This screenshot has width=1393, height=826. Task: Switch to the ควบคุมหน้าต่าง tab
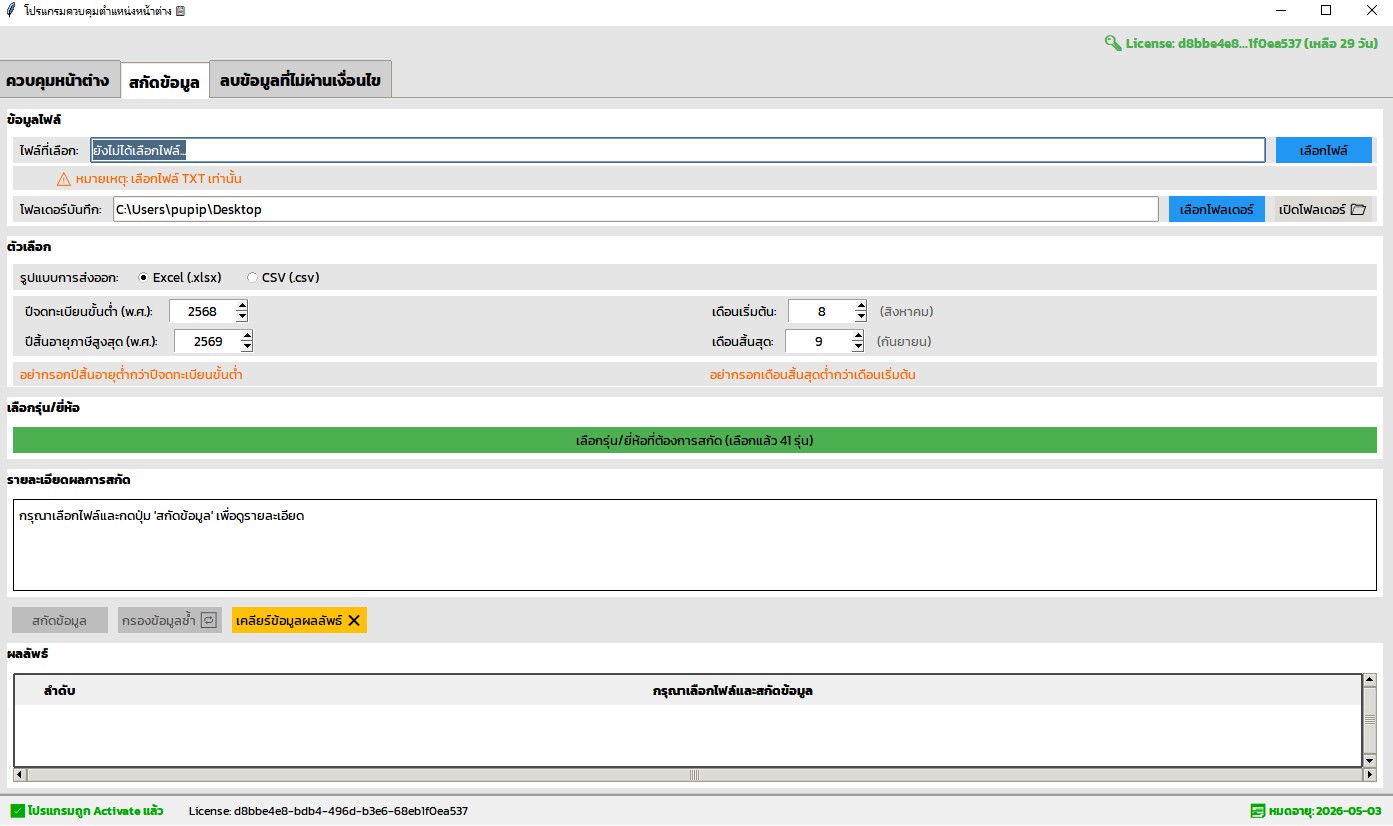coord(58,80)
